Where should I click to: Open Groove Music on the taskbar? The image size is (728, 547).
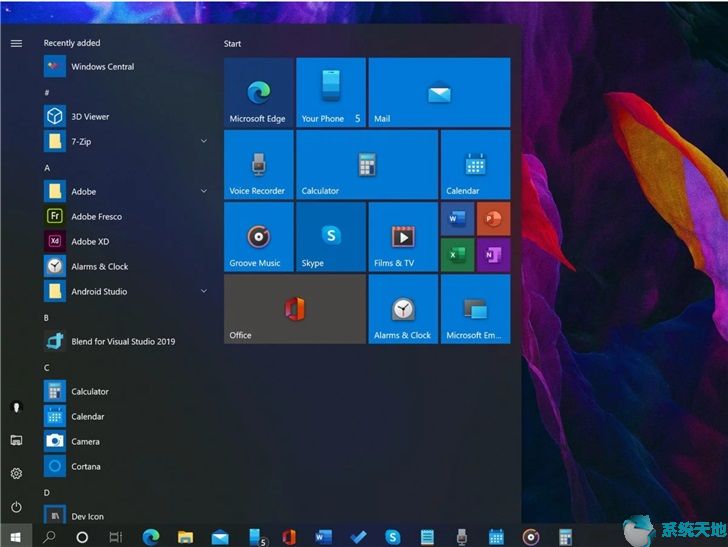531,537
